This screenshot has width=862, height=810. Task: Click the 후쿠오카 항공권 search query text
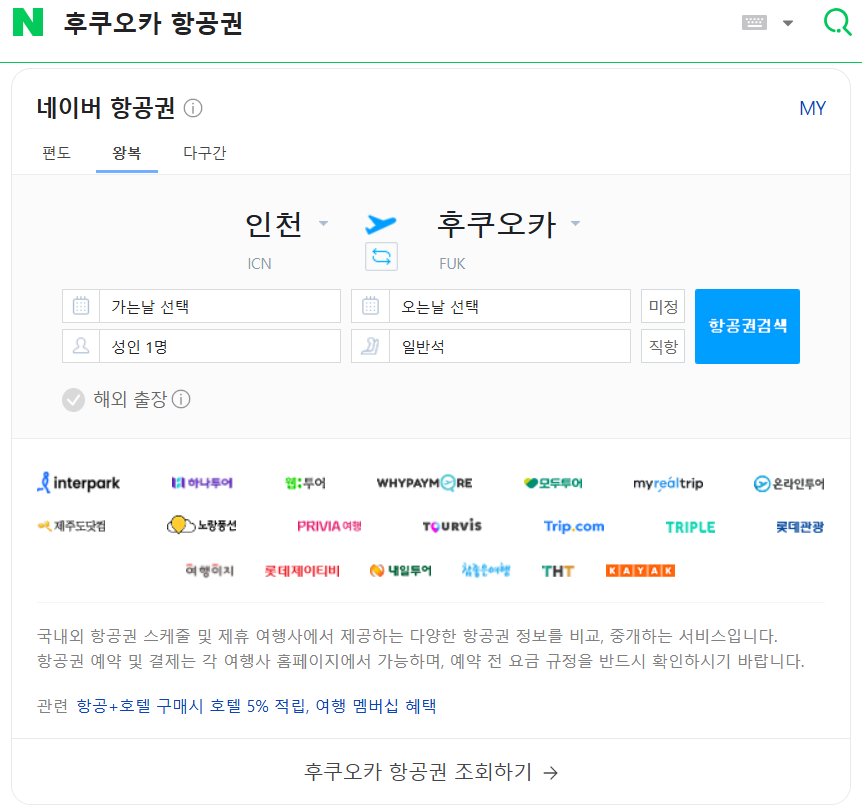pyautogui.click(x=153, y=23)
